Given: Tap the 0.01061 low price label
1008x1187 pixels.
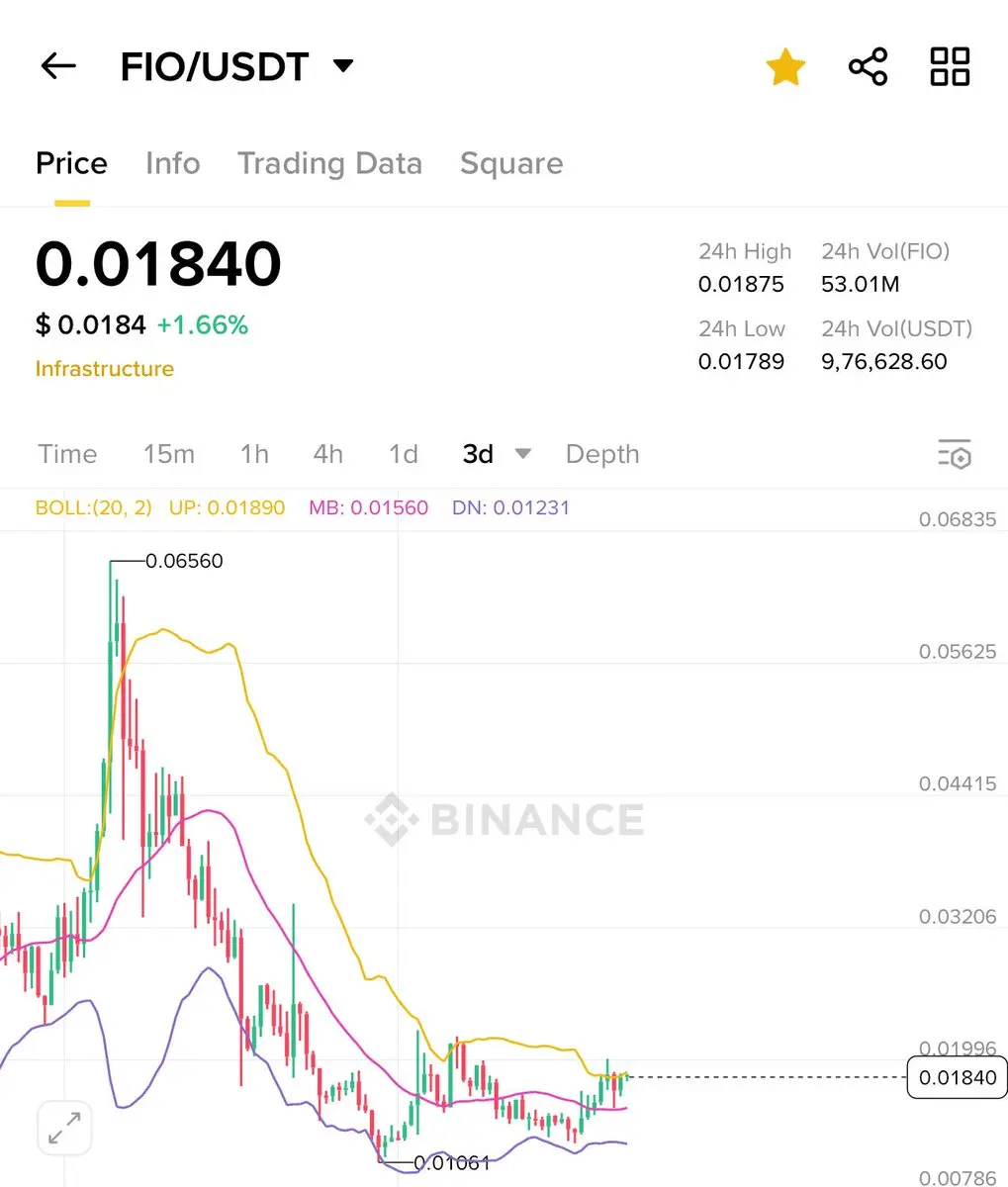Looking at the screenshot, I should click(452, 1163).
